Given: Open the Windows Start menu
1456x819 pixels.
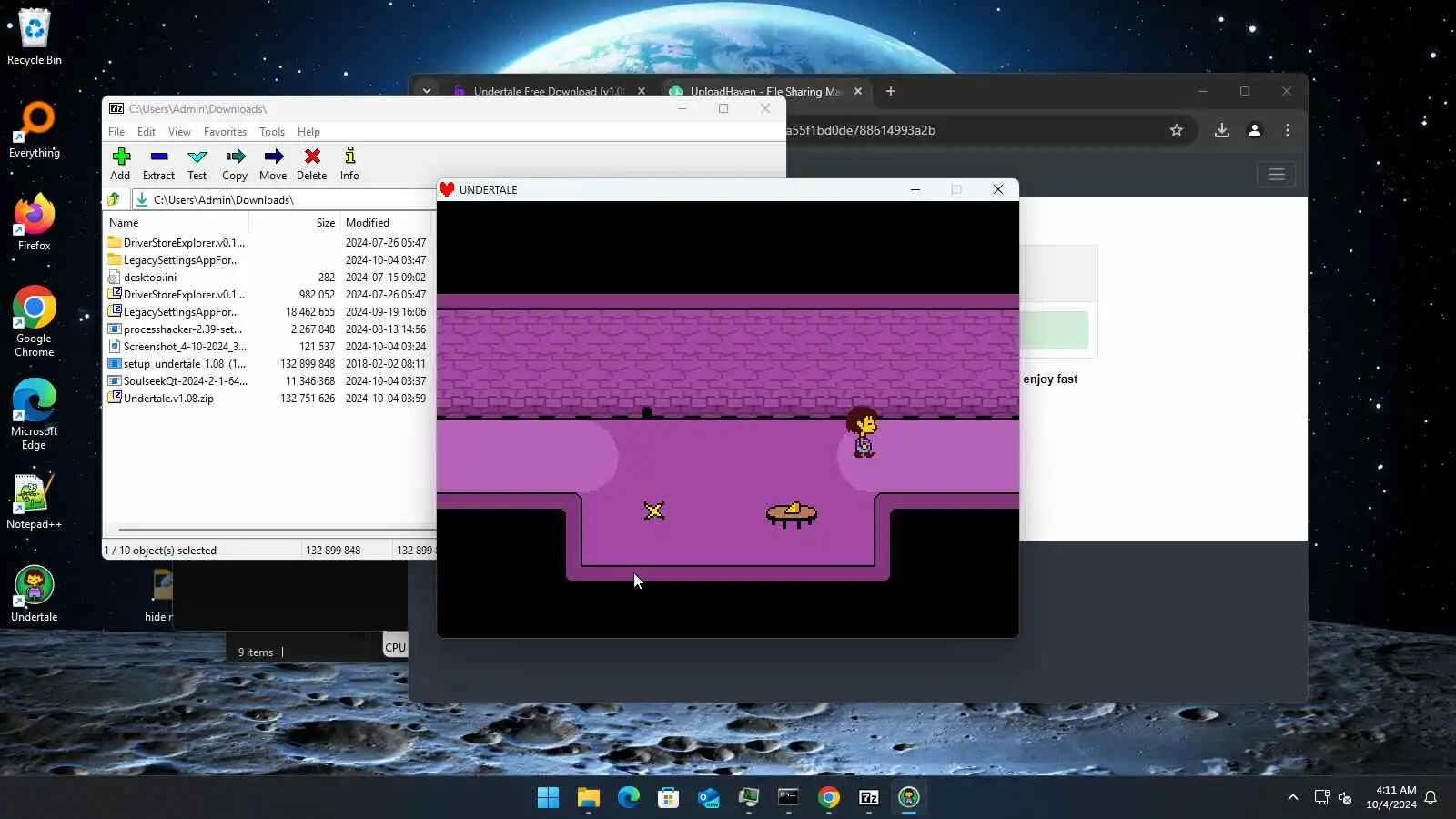Looking at the screenshot, I should point(549,798).
